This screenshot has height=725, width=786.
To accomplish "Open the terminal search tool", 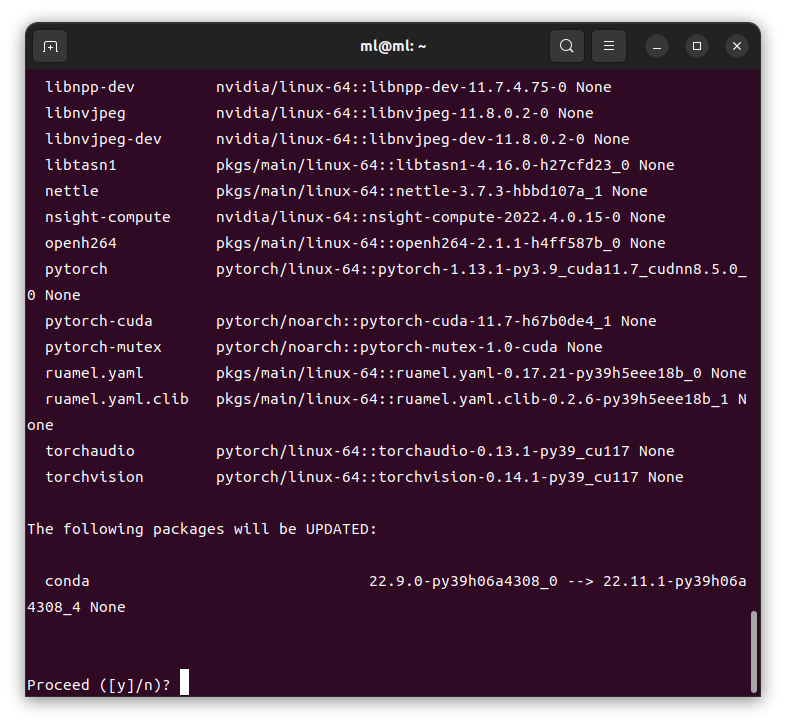I will [x=567, y=46].
